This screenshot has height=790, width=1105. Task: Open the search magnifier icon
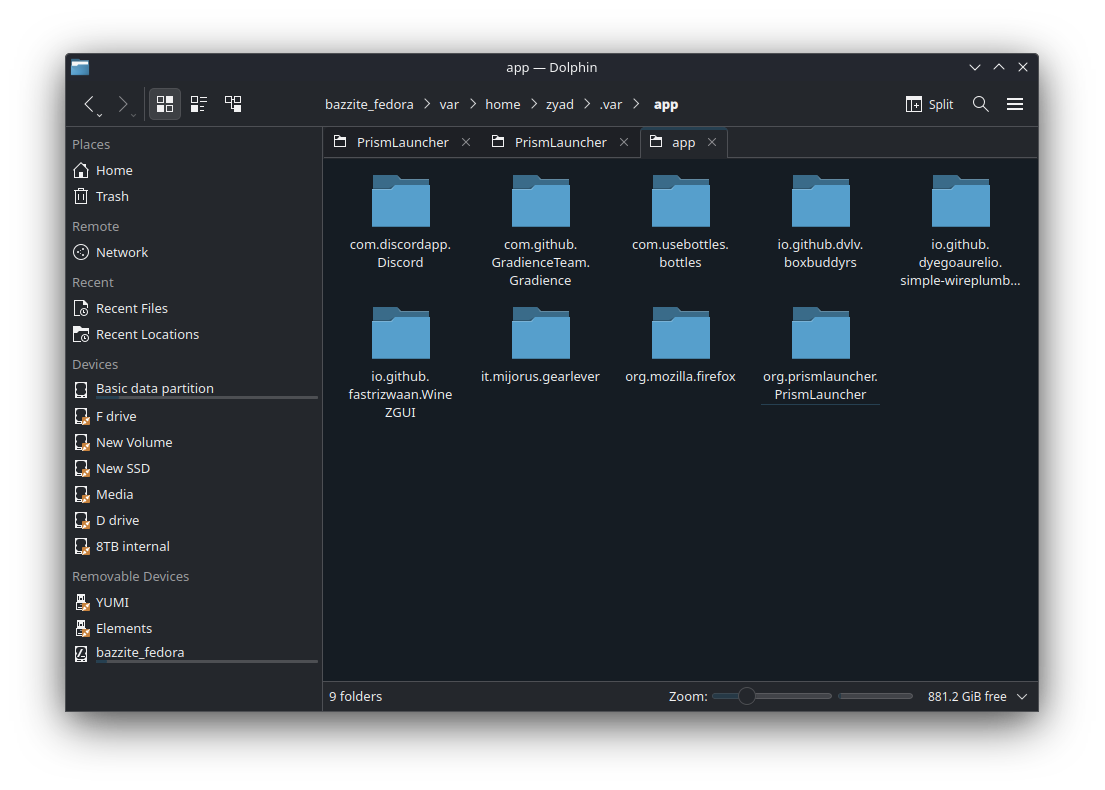click(x=980, y=104)
